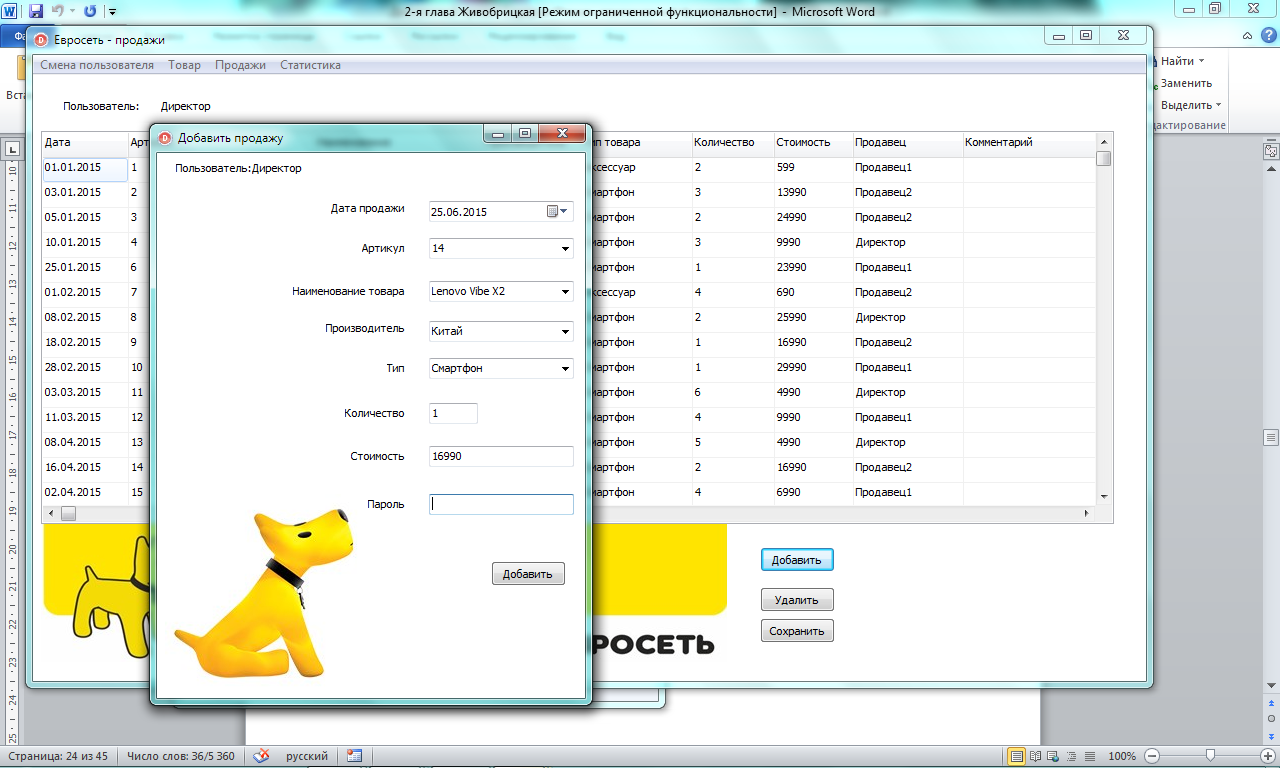This screenshot has width=1280, height=768.
Task: Click the cost cell 29990
Action: point(812,368)
